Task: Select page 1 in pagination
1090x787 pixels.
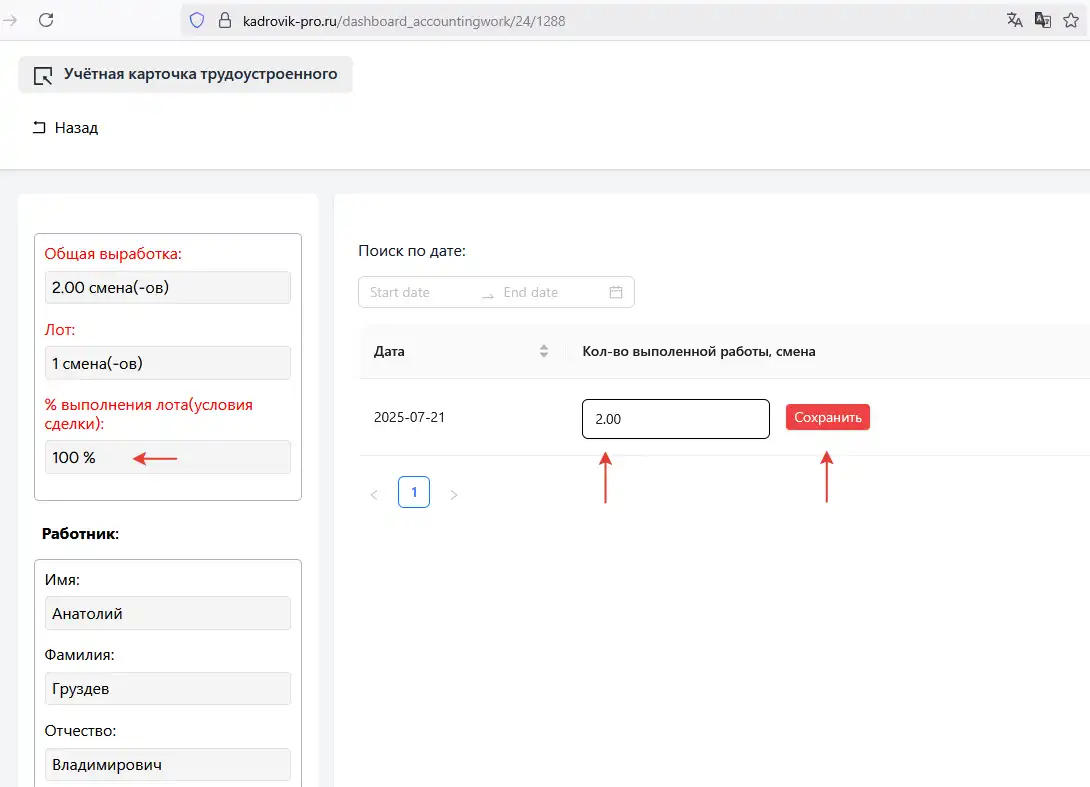Action: (x=414, y=492)
